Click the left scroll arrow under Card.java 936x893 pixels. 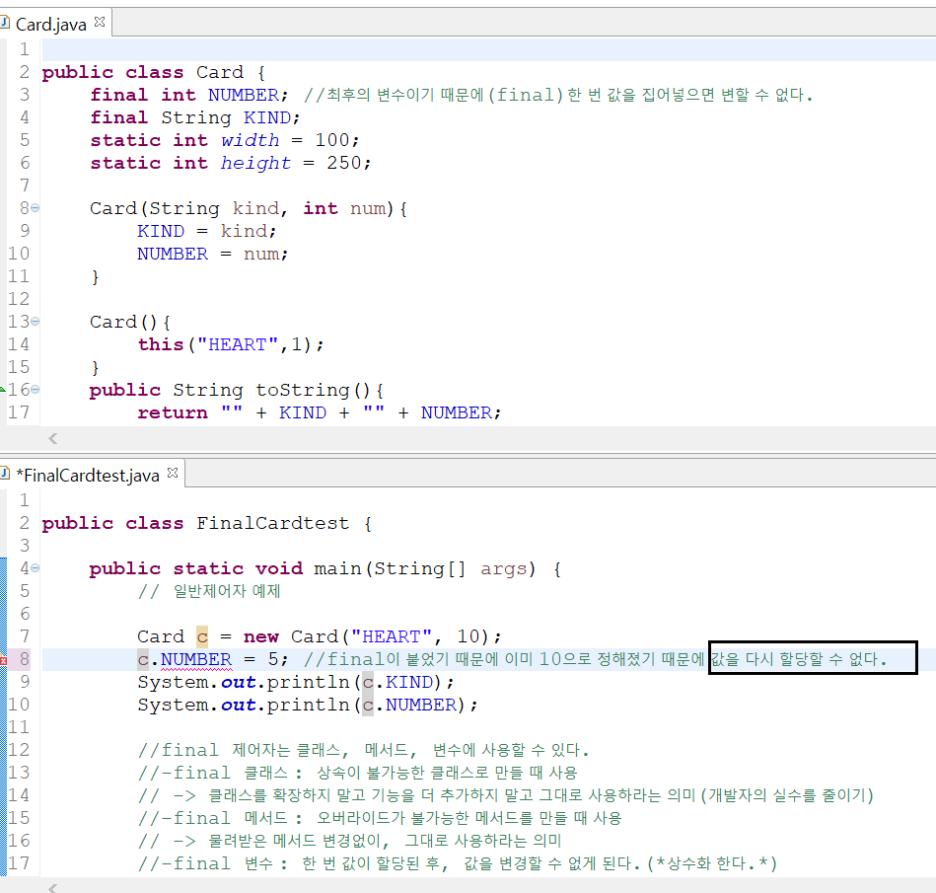pyautogui.click(x=53, y=439)
